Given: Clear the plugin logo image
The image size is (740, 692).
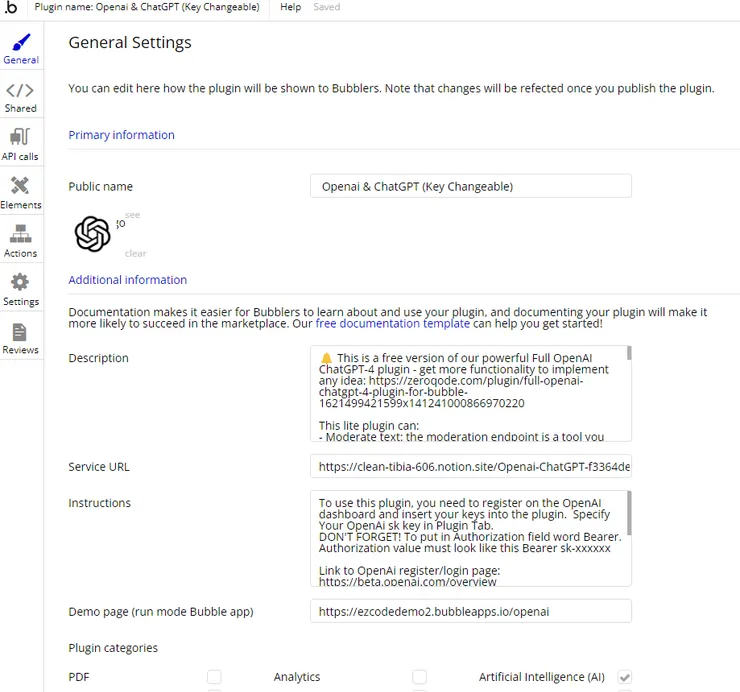Looking at the screenshot, I should coord(135,254).
